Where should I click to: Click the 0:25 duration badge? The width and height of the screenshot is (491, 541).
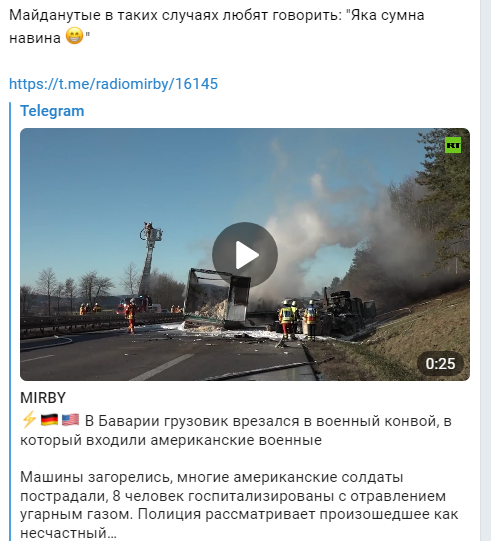pos(440,364)
